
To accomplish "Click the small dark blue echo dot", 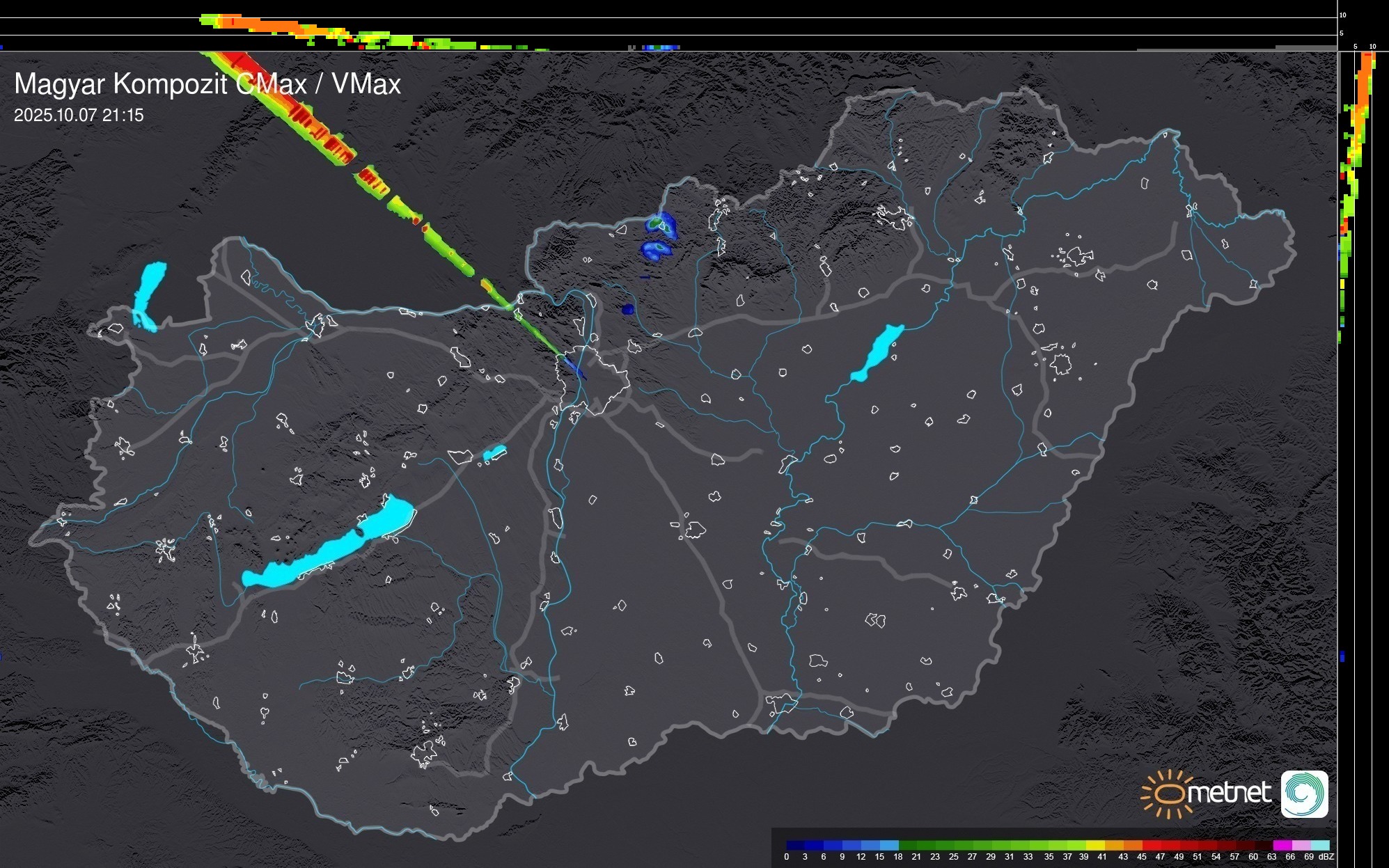I will tap(628, 309).
